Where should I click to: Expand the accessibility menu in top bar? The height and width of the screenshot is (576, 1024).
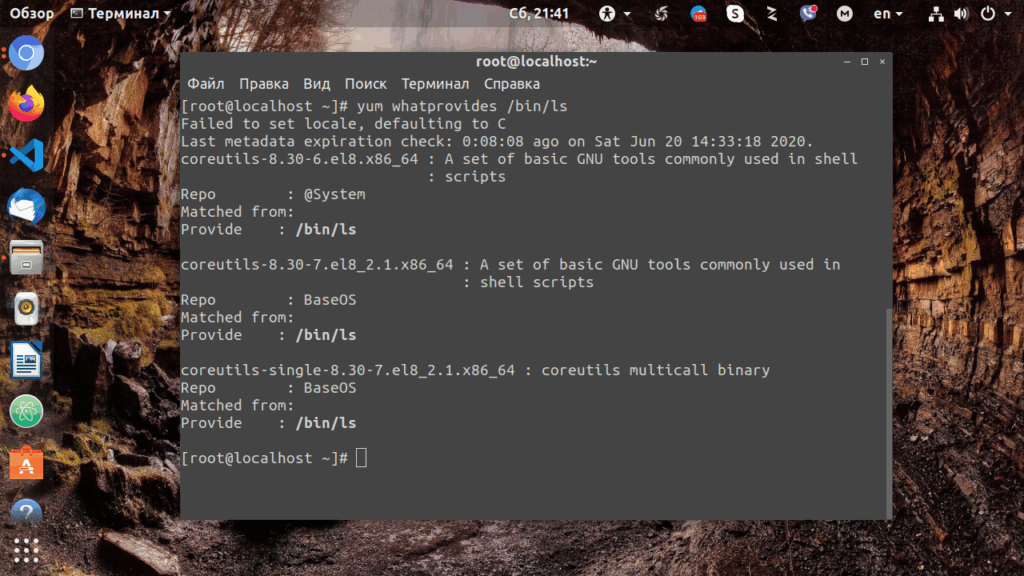tap(615, 13)
